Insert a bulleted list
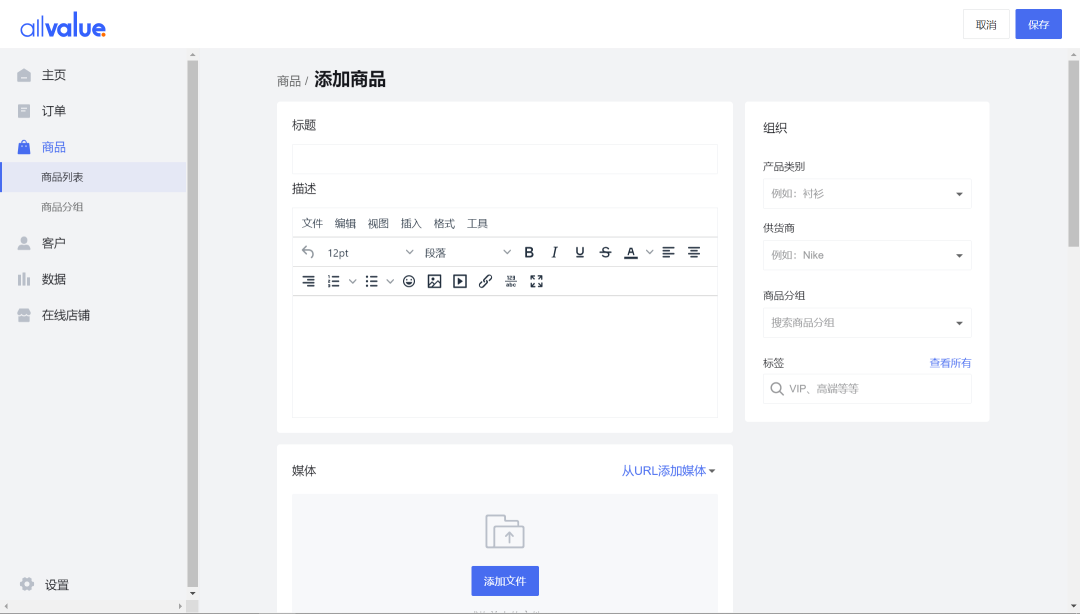 pyautogui.click(x=371, y=281)
